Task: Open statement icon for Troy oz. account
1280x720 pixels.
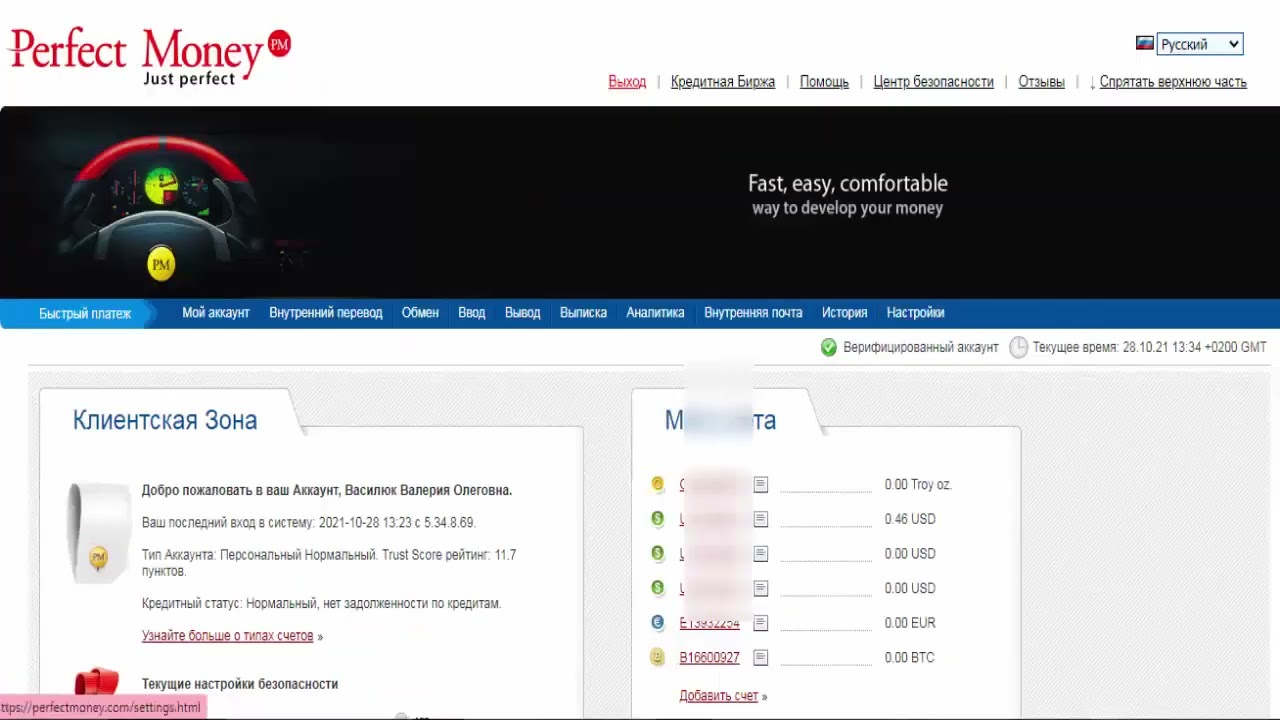Action: [x=761, y=484]
